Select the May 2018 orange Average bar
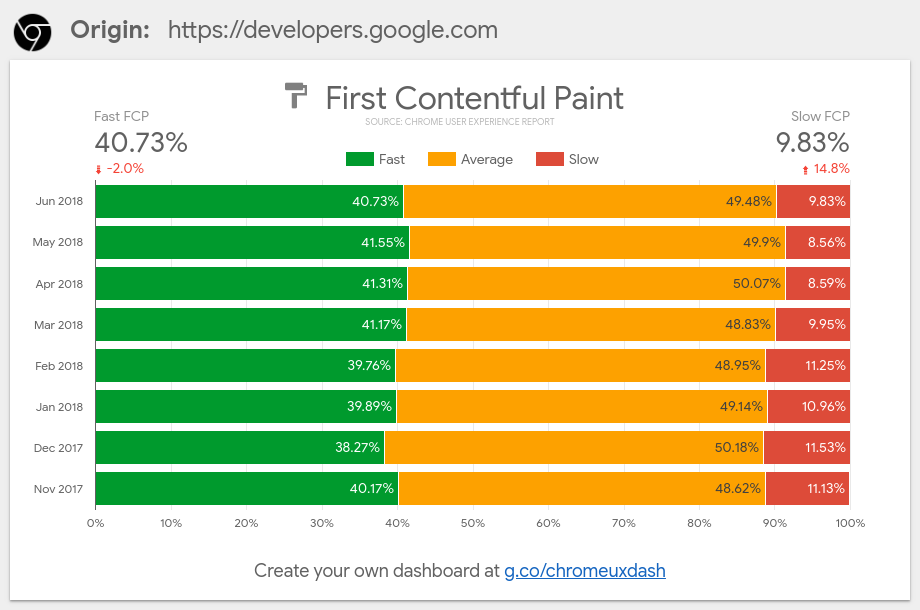 pos(597,242)
